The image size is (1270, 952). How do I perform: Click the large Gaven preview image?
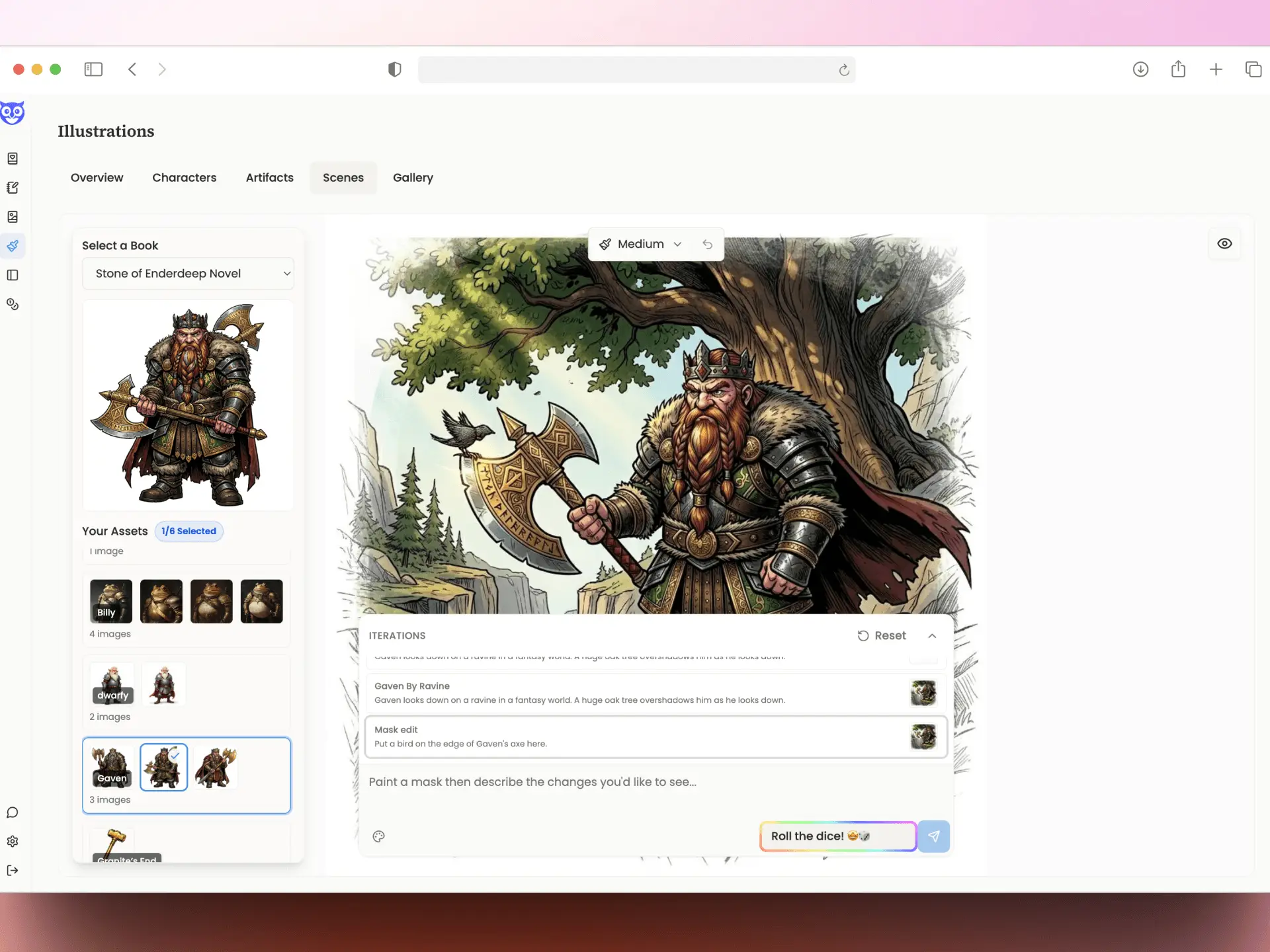[188, 405]
